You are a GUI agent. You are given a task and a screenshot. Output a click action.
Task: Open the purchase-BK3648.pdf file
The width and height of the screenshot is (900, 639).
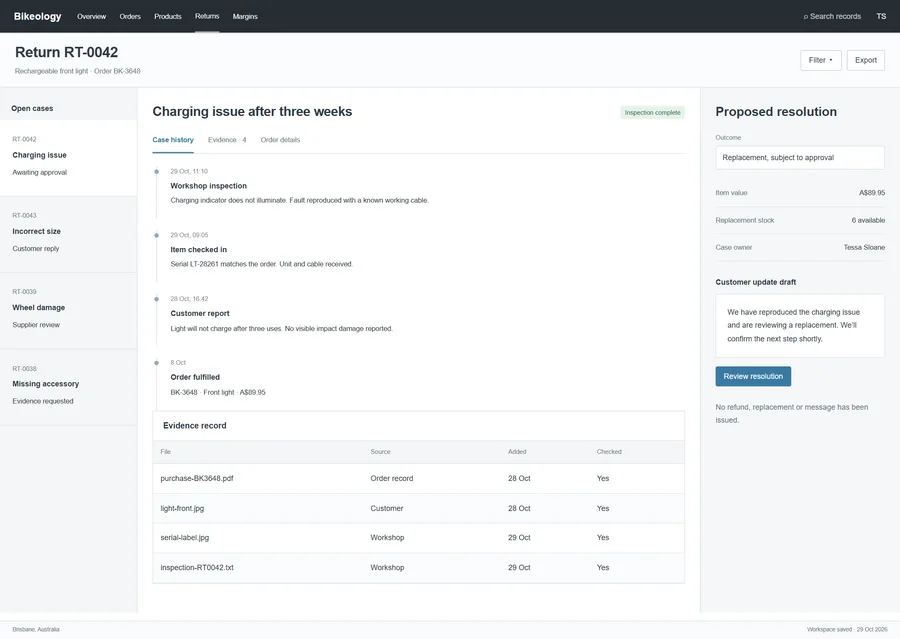pos(197,478)
